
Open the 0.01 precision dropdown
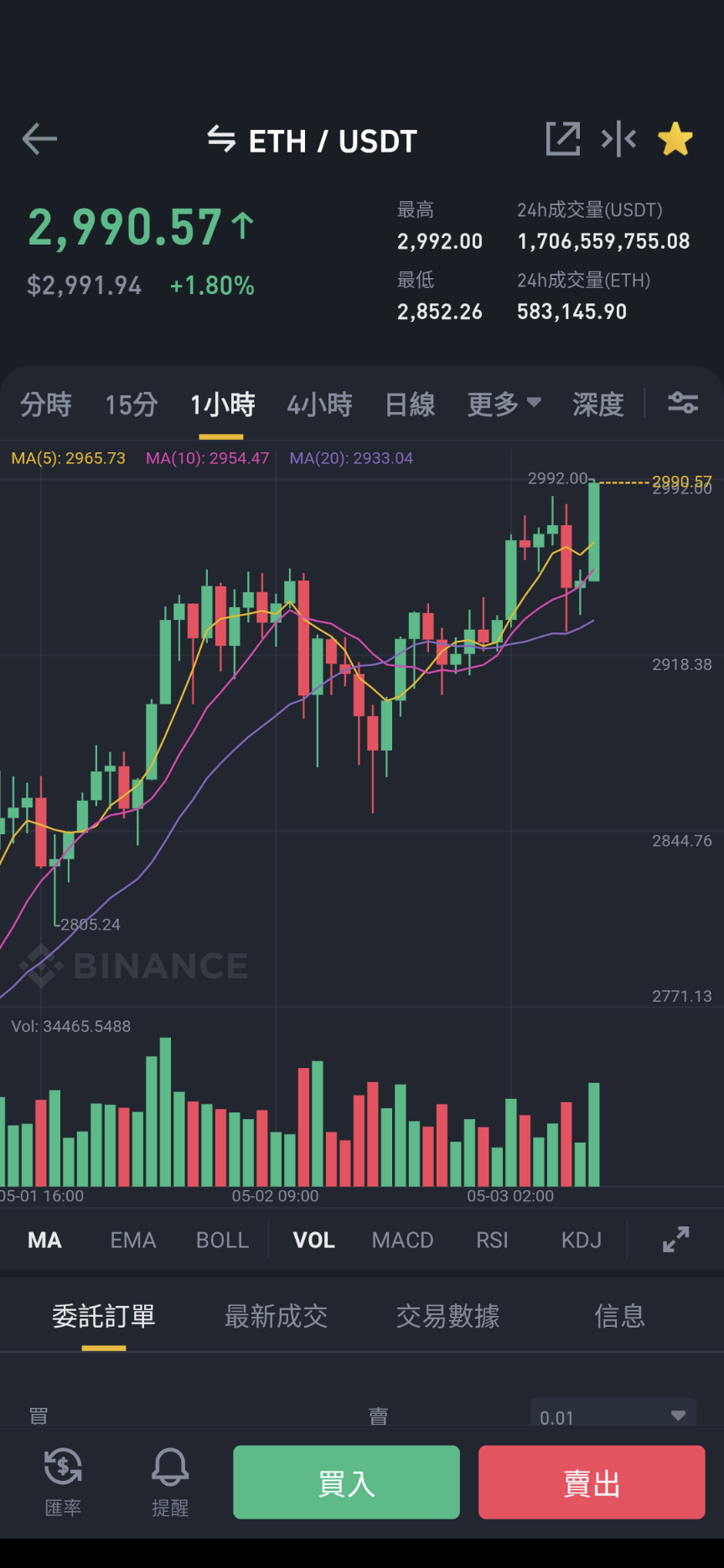pos(613,1416)
